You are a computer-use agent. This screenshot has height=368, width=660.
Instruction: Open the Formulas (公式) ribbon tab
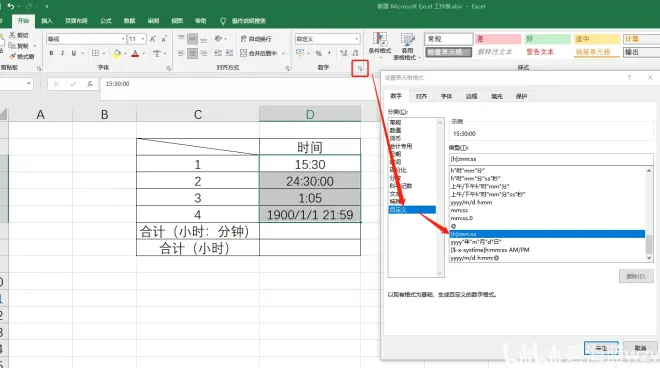(106, 21)
